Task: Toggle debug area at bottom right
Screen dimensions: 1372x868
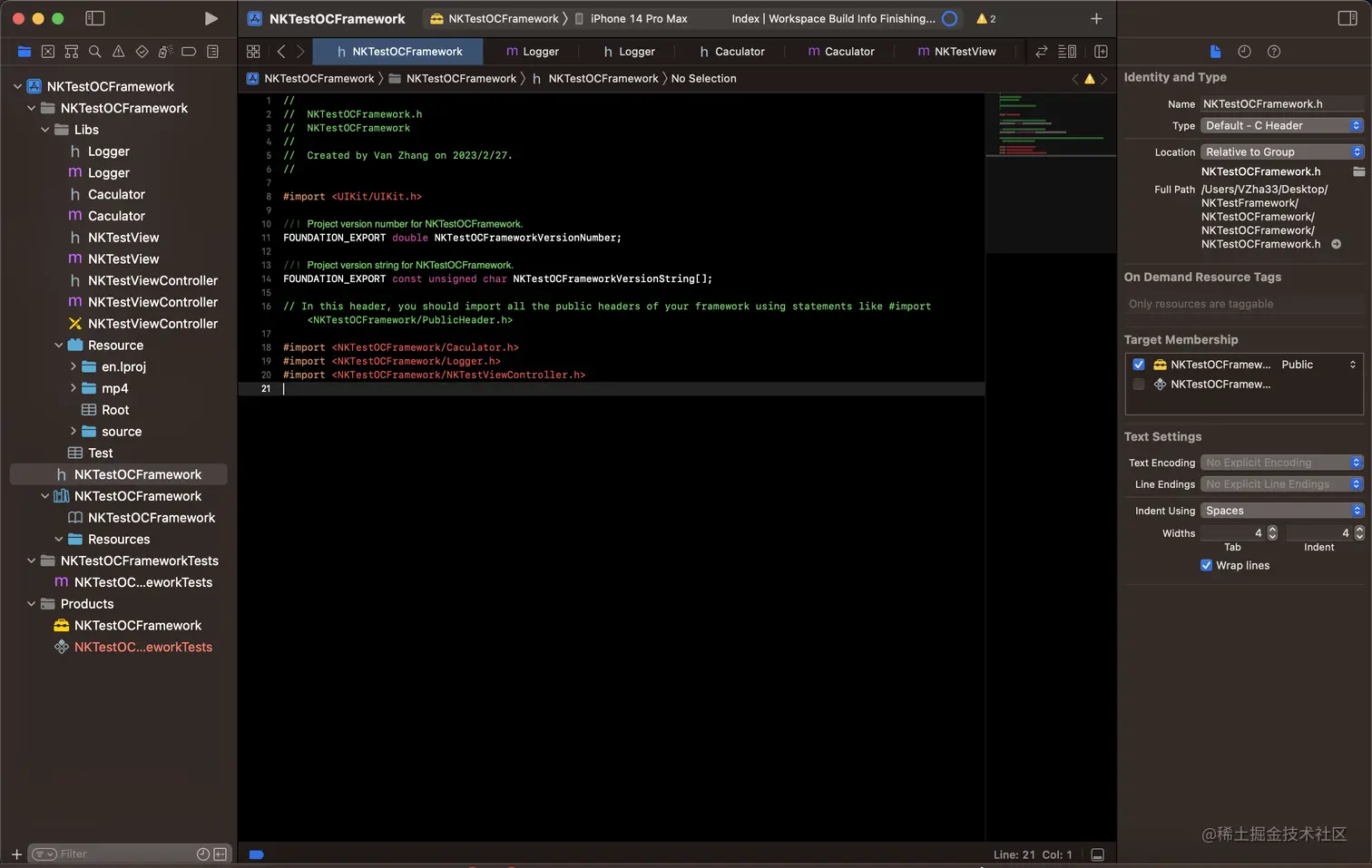Action: (x=1097, y=854)
